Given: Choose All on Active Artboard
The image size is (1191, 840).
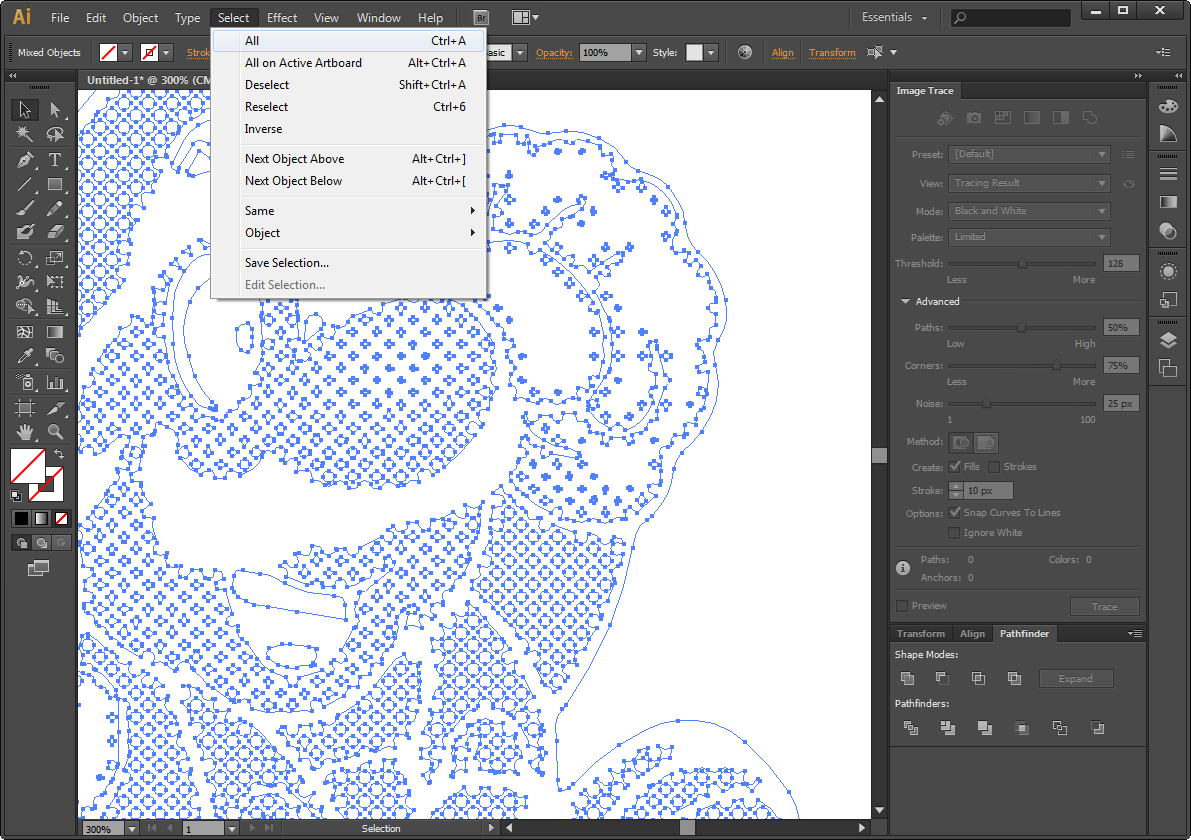Looking at the screenshot, I should [349, 63].
